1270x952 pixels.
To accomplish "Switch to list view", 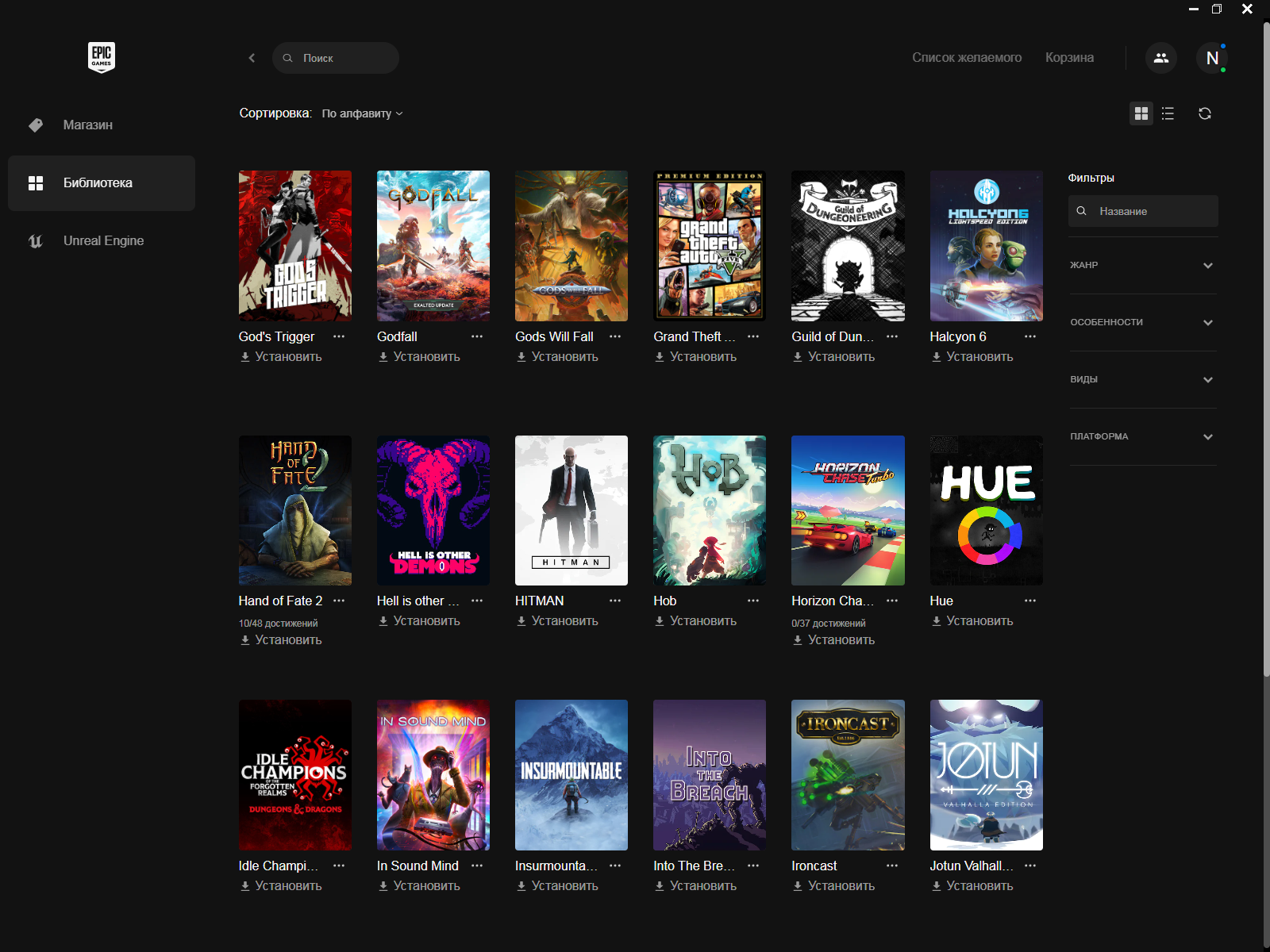I will (x=1168, y=113).
